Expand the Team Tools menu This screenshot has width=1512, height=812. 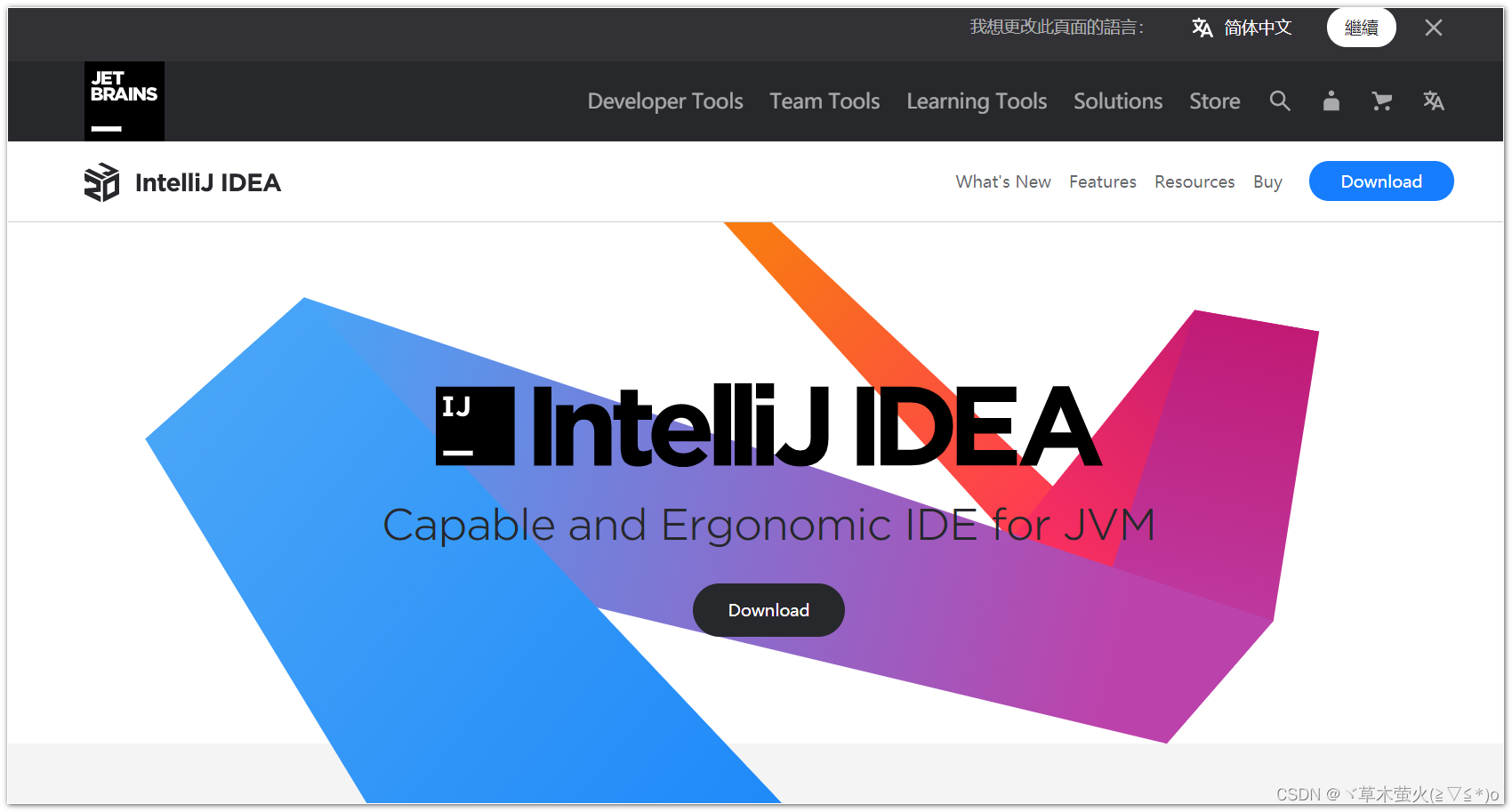point(824,100)
